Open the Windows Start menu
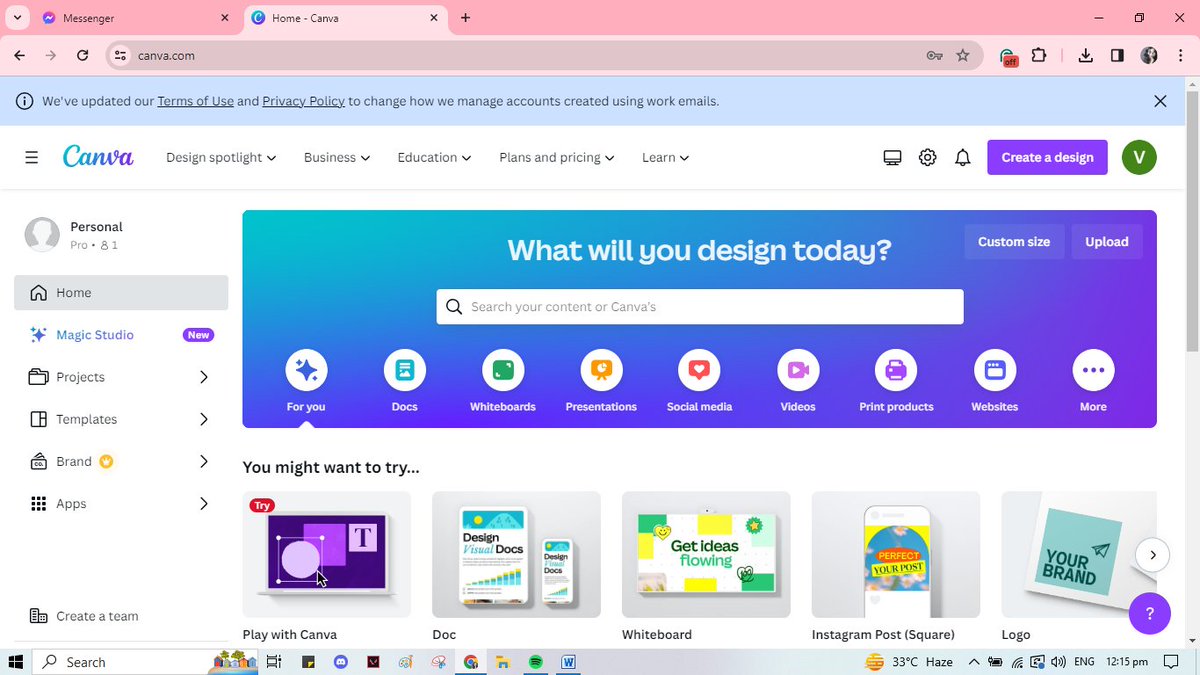This screenshot has width=1200, height=675. tap(16, 662)
